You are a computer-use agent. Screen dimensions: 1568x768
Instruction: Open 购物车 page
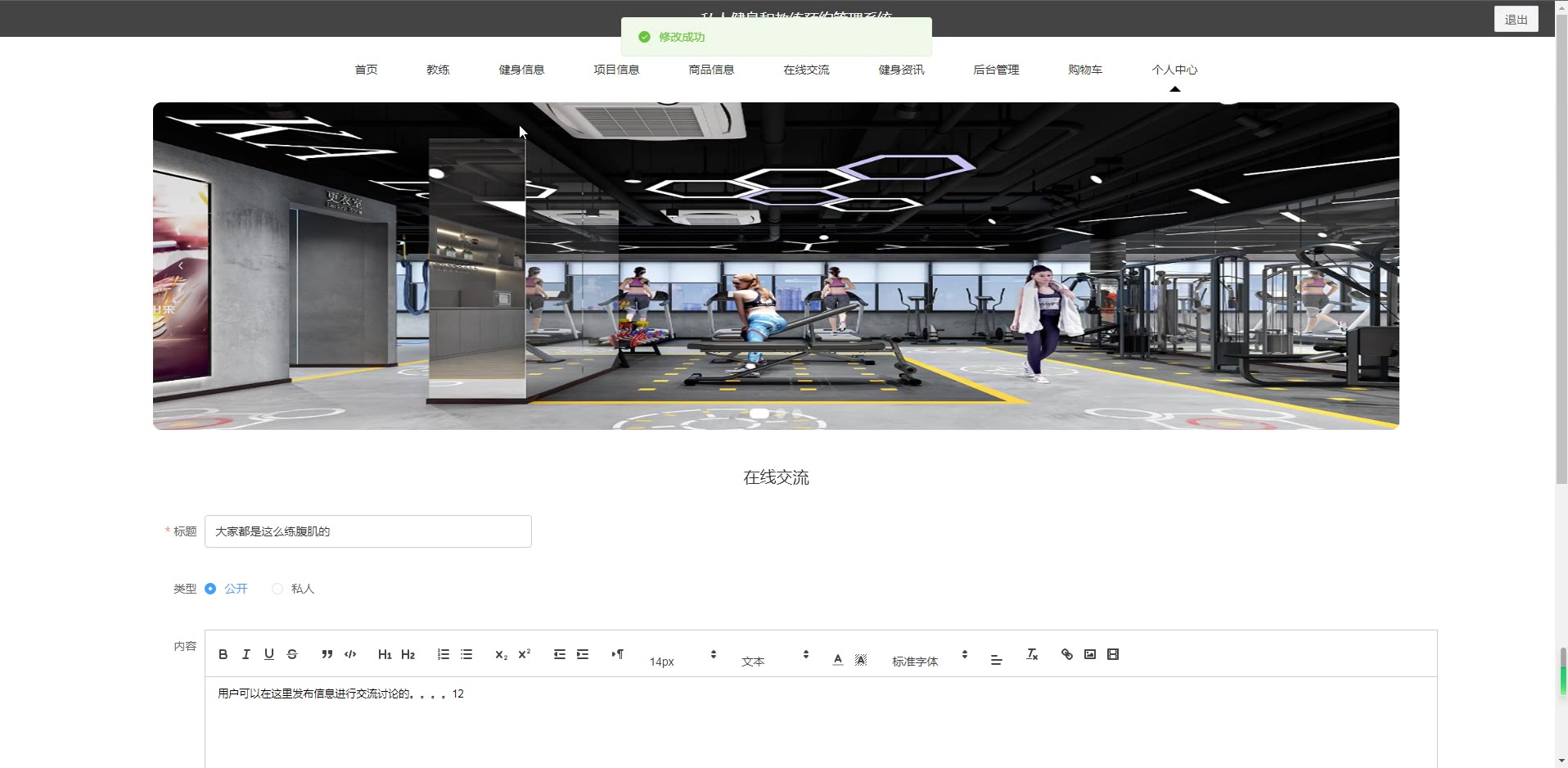(1085, 70)
